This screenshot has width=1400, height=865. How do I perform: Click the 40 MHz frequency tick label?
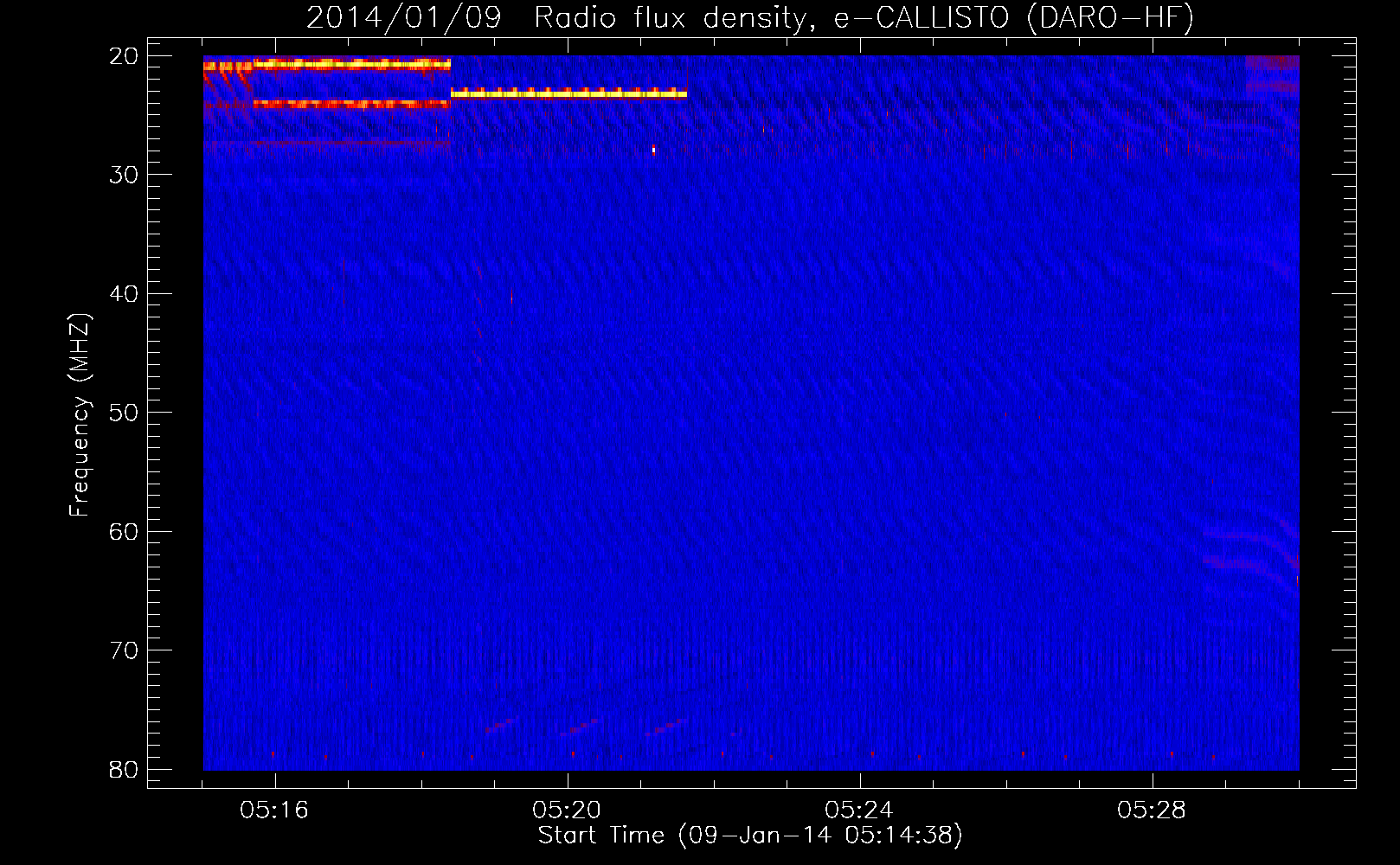(x=125, y=294)
